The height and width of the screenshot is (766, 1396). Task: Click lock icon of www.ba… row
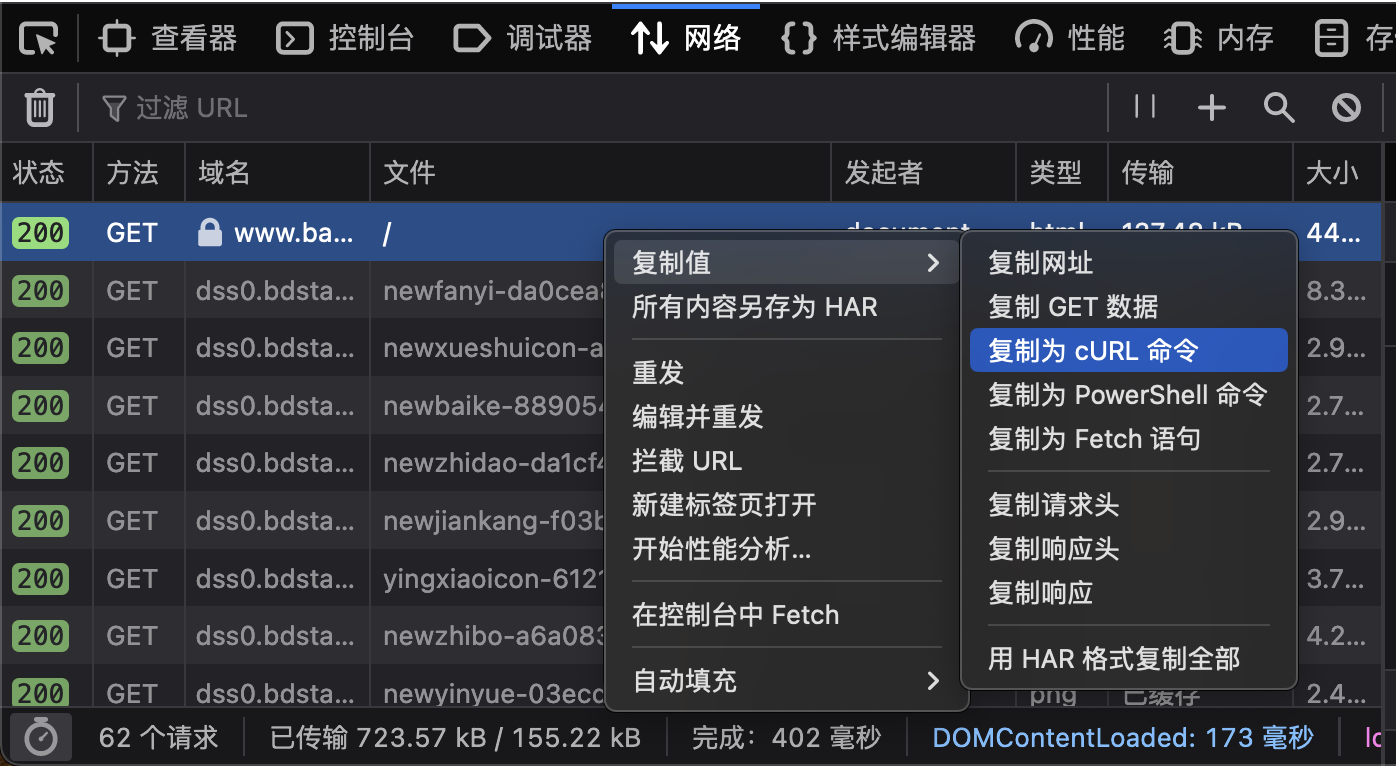[x=209, y=233]
